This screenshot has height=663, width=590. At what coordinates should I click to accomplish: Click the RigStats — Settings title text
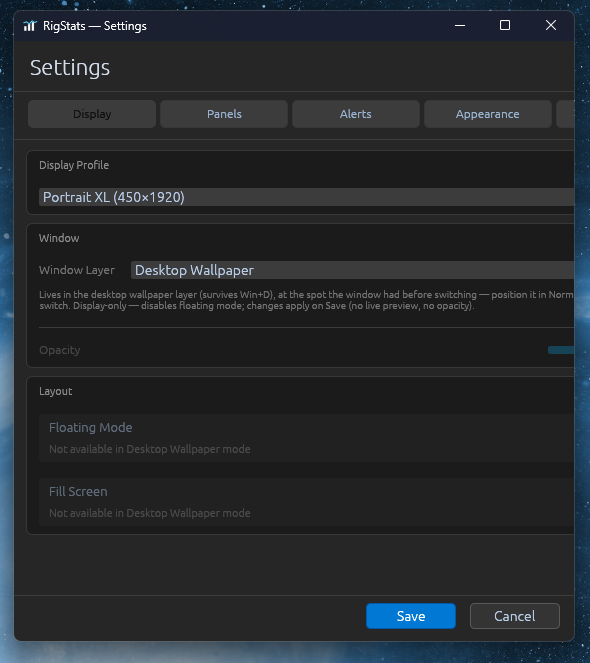click(x=95, y=26)
